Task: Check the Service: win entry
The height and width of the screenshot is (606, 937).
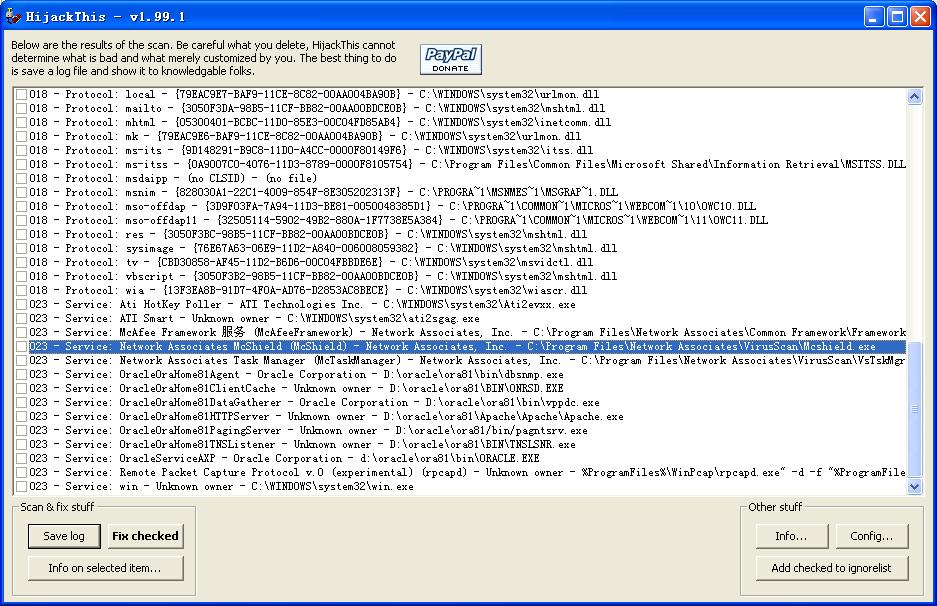Action: coord(22,487)
